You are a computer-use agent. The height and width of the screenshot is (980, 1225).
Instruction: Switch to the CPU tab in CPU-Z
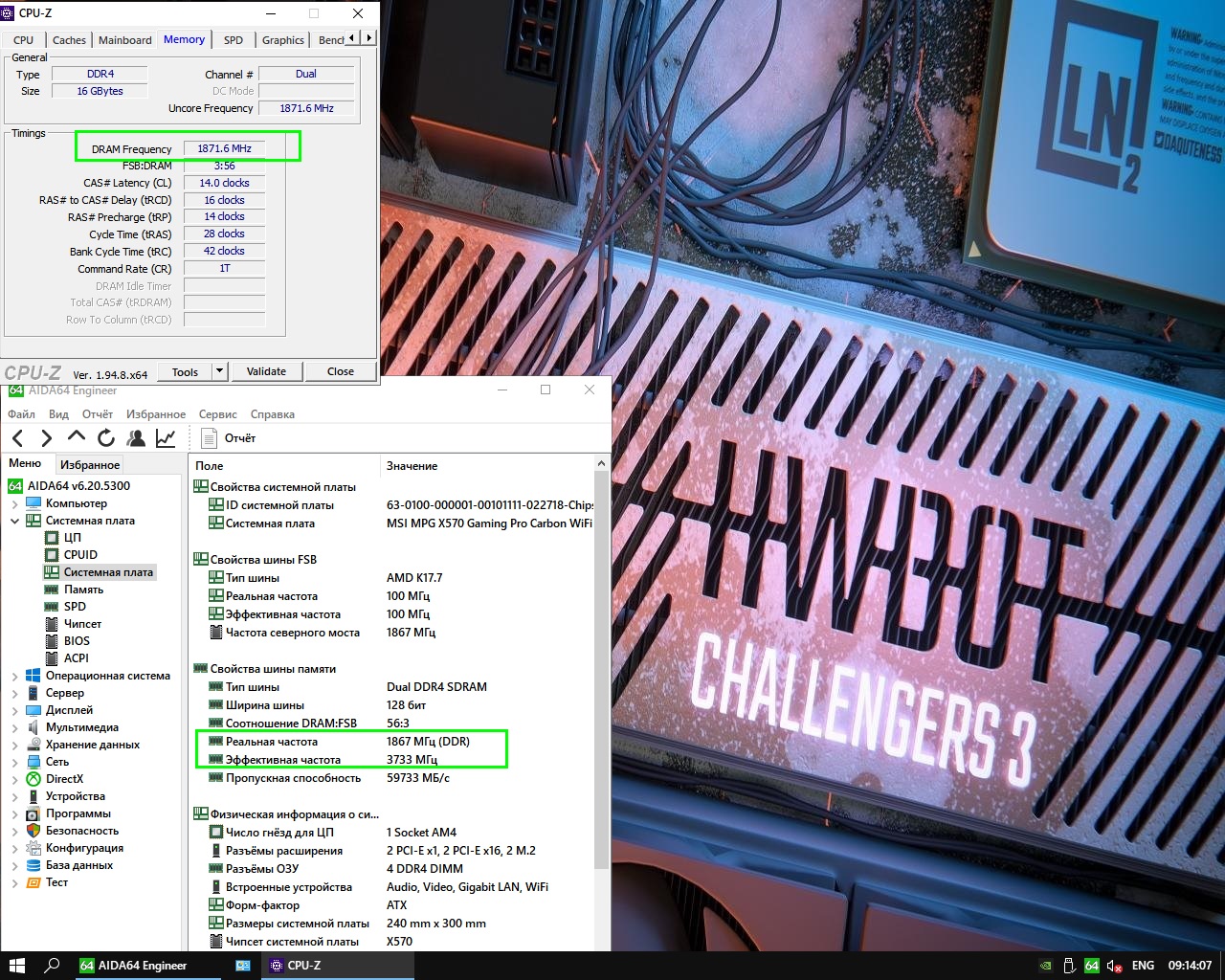click(24, 40)
